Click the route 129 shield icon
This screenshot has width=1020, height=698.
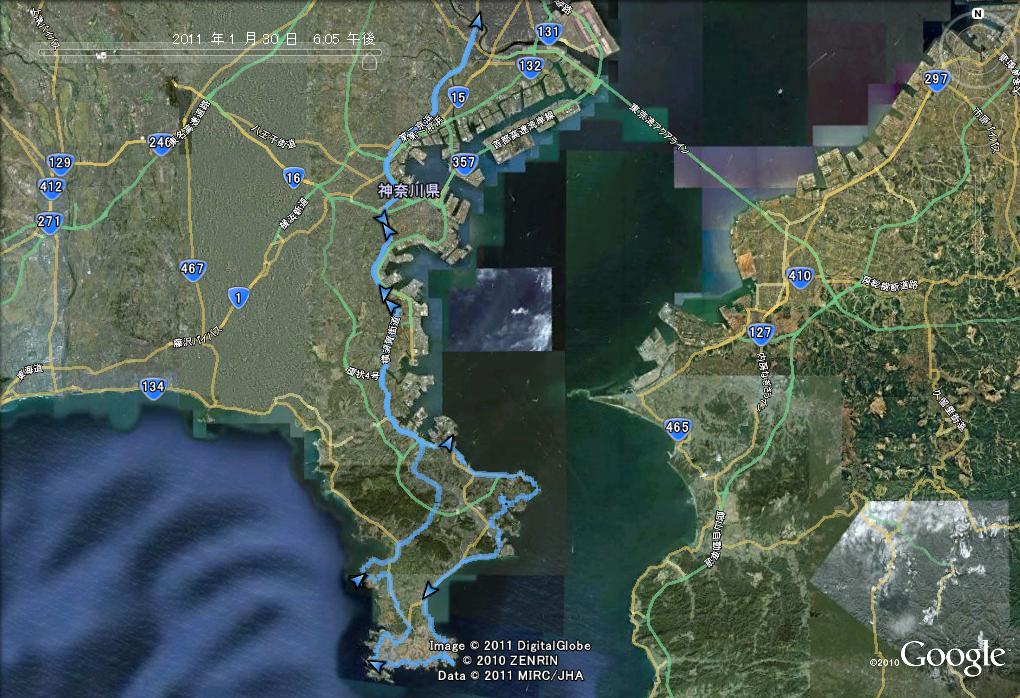point(60,163)
